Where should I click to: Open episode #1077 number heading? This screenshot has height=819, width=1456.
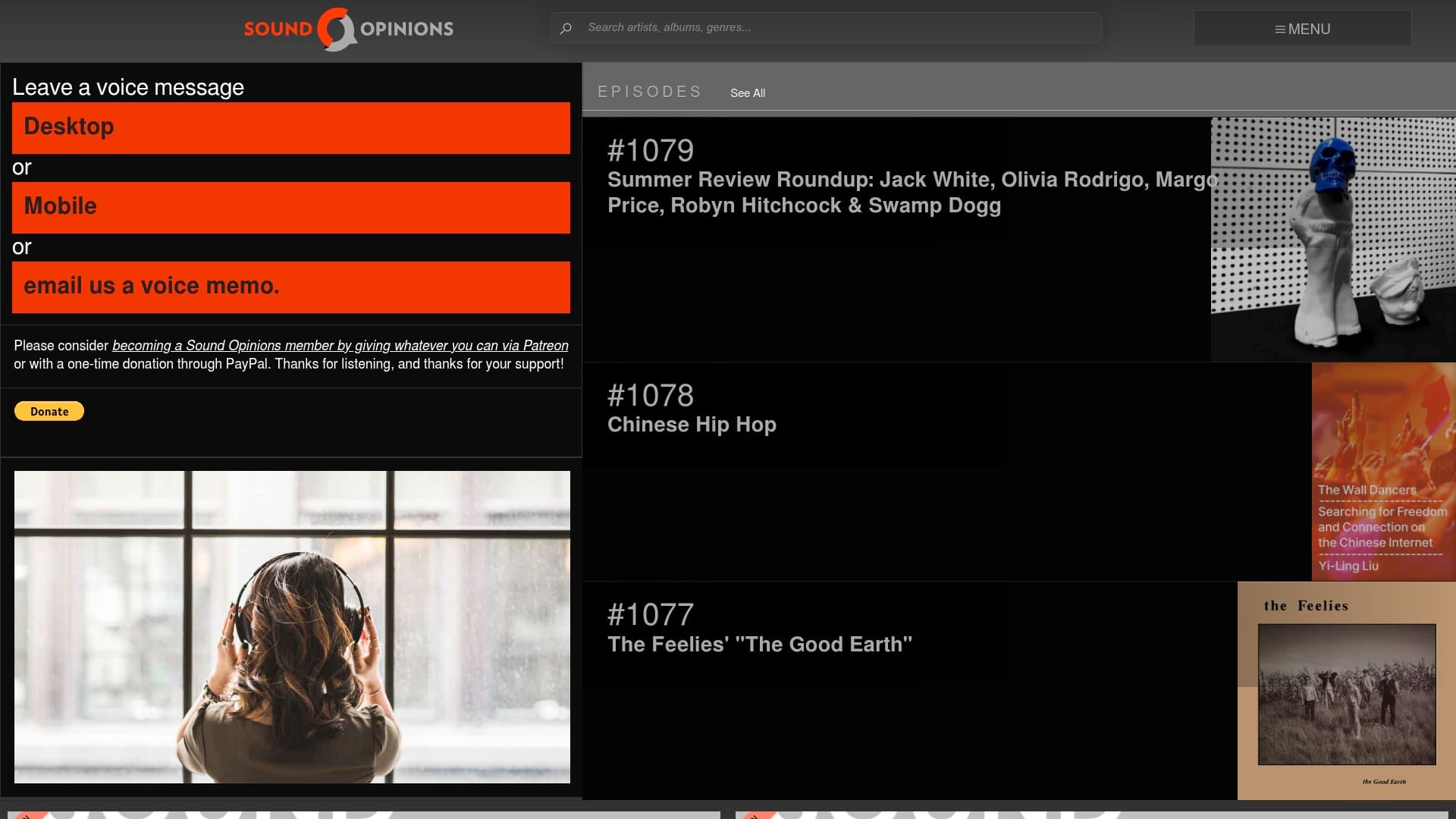click(651, 614)
